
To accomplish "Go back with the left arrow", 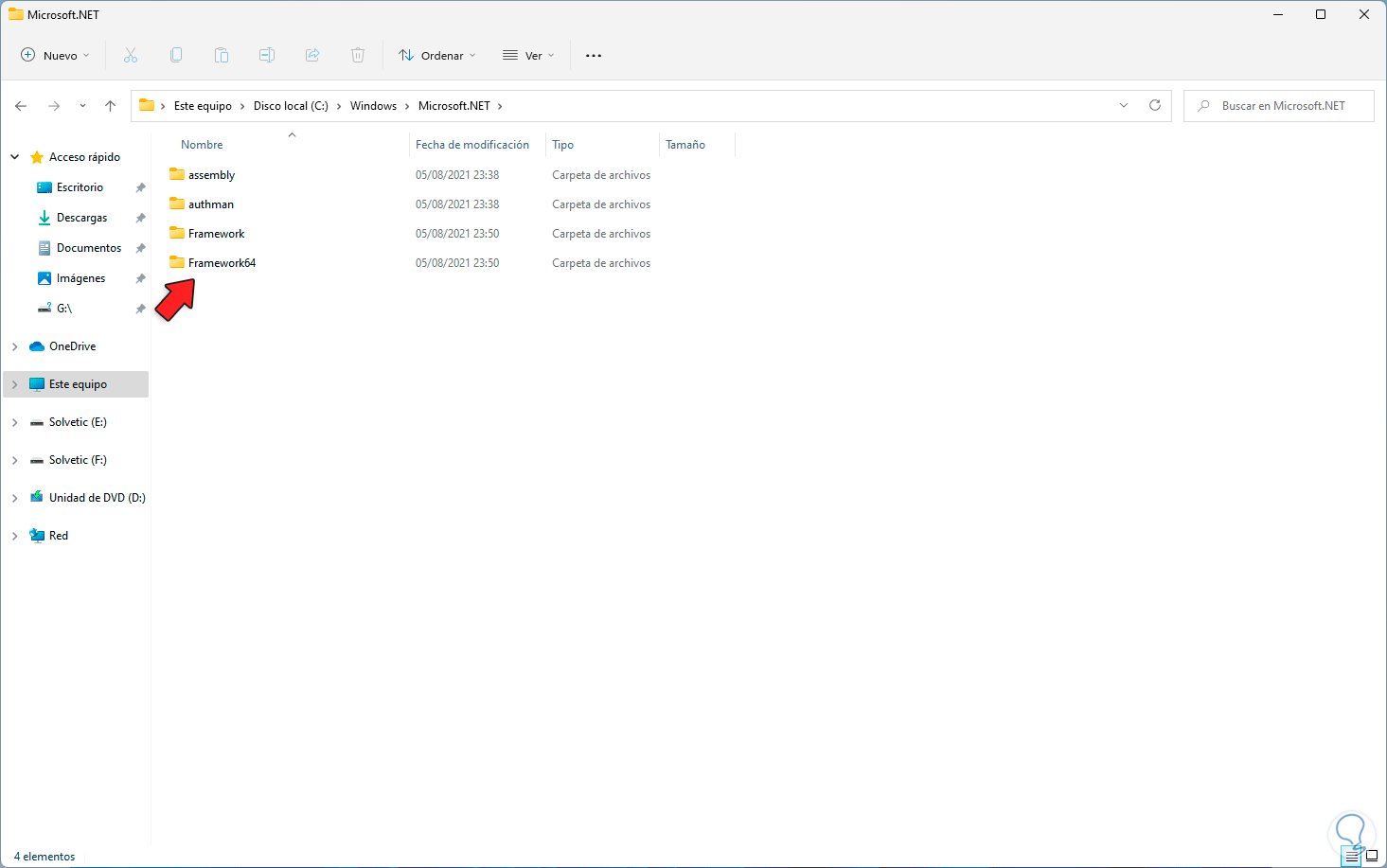I will point(21,106).
